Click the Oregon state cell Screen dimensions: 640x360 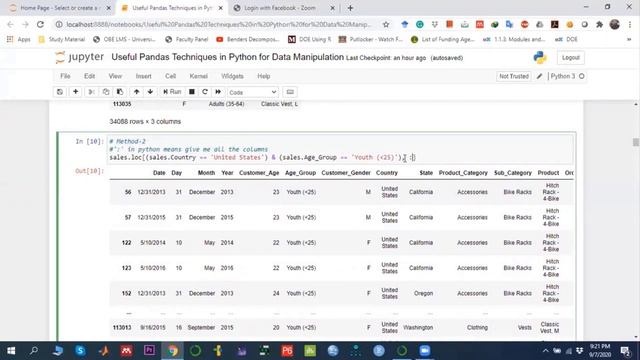[x=423, y=293]
